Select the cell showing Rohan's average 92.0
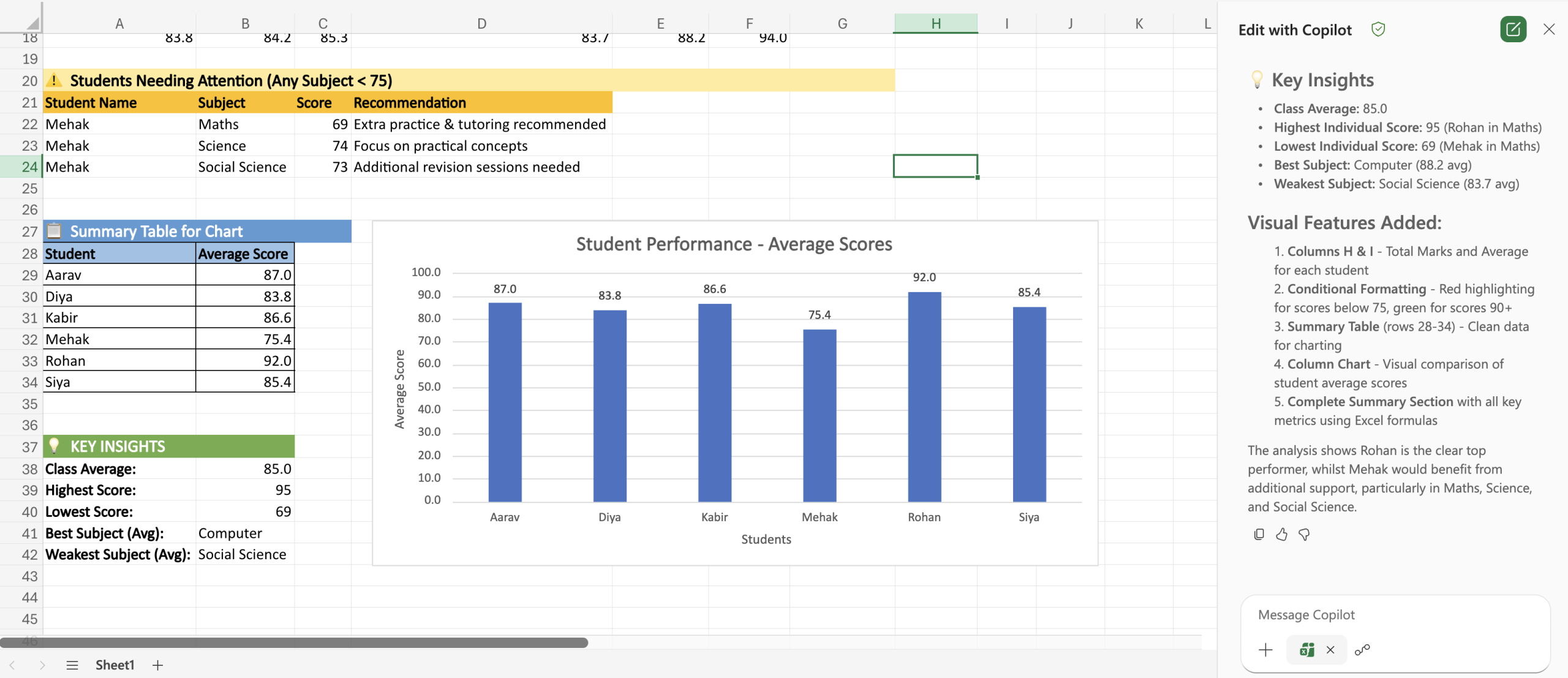 tap(244, 360)
